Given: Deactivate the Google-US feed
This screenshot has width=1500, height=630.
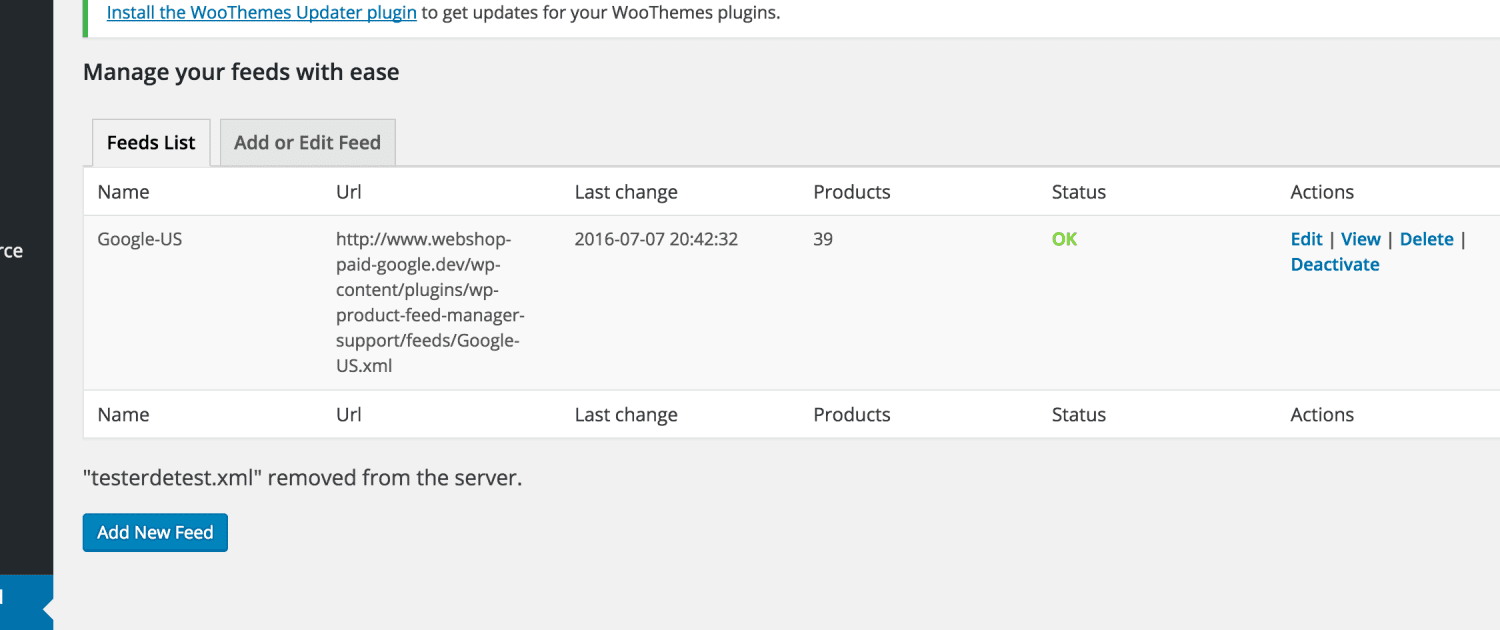Looking at the screenshot, I should click(x=1334, y=265).
